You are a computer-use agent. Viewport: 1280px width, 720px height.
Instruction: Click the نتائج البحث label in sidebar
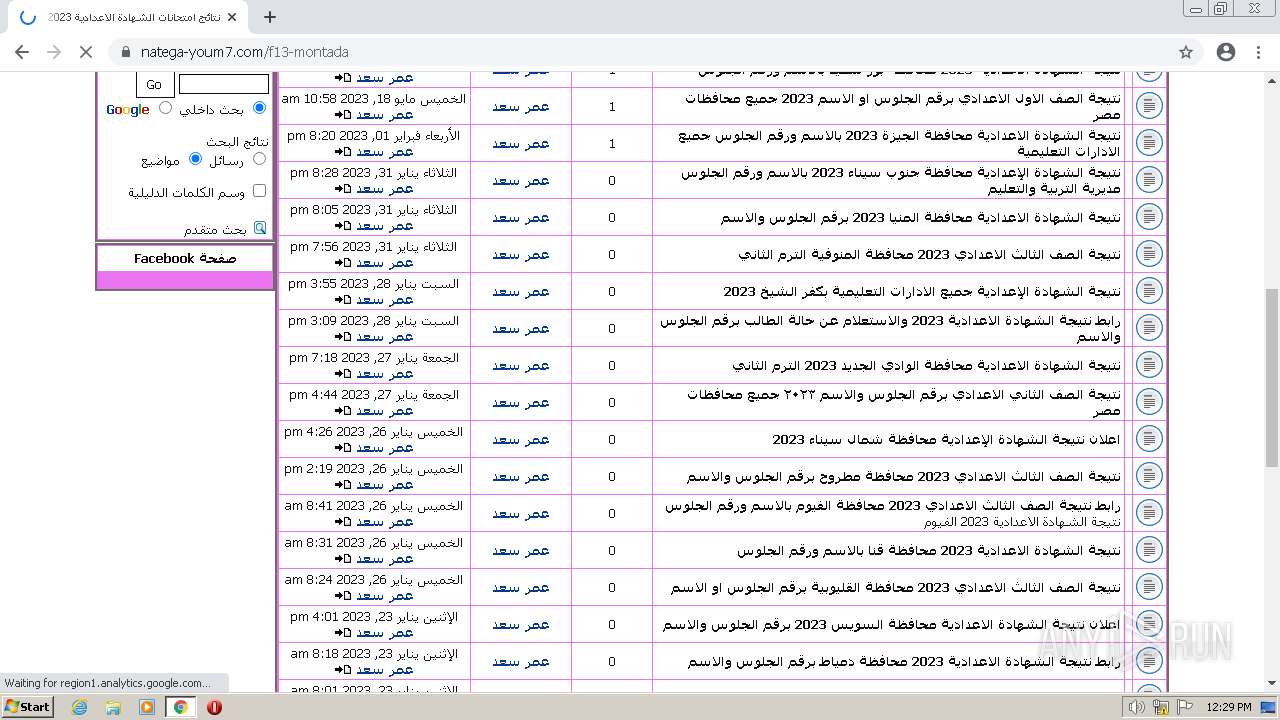click(238, 142)
